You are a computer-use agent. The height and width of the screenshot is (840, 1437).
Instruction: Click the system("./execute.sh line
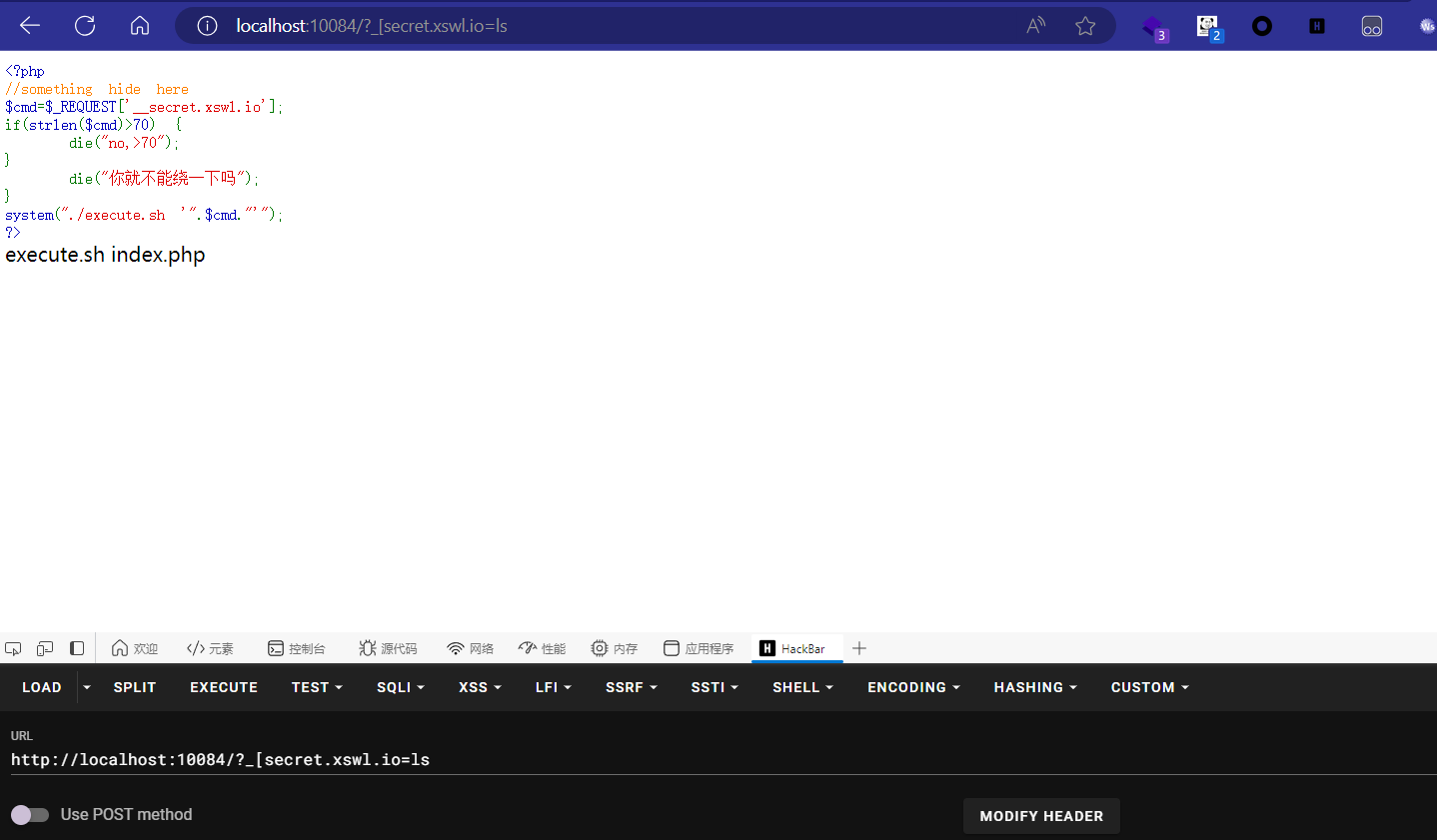(x=144, y=215)
